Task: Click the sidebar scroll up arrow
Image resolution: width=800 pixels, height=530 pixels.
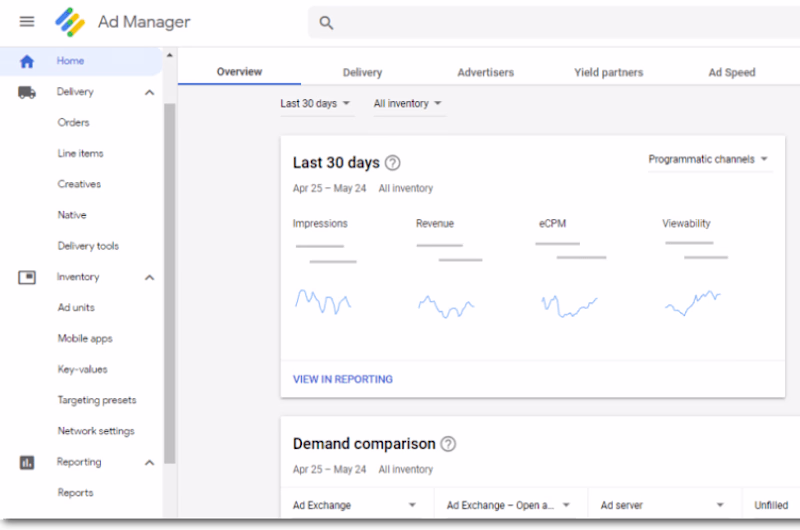Action: pos(170,55)
